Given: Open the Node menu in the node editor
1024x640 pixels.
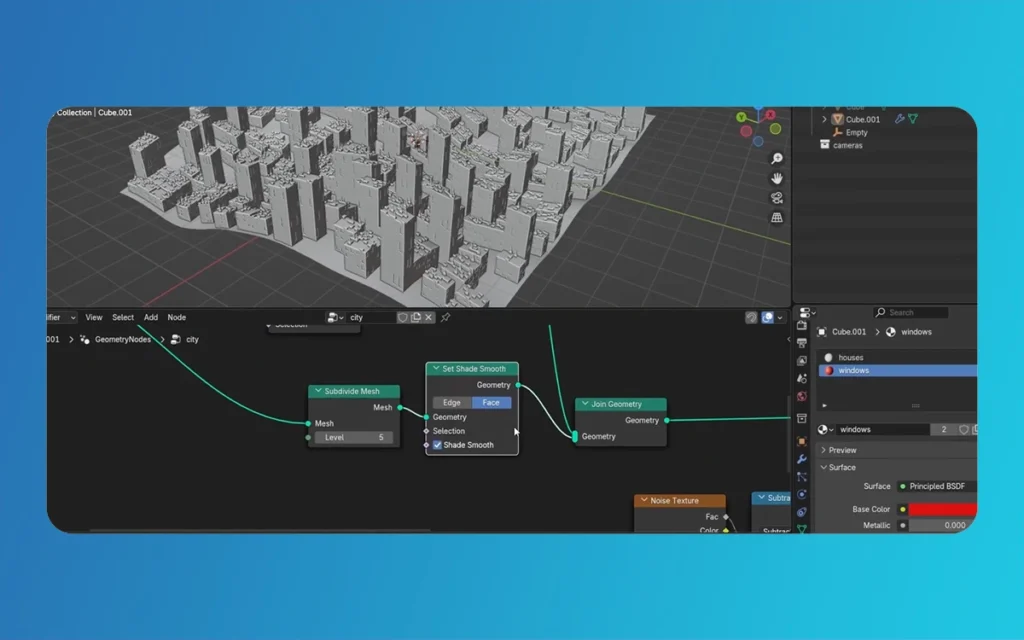Looking at the screenshot, I should pos(177,317).
